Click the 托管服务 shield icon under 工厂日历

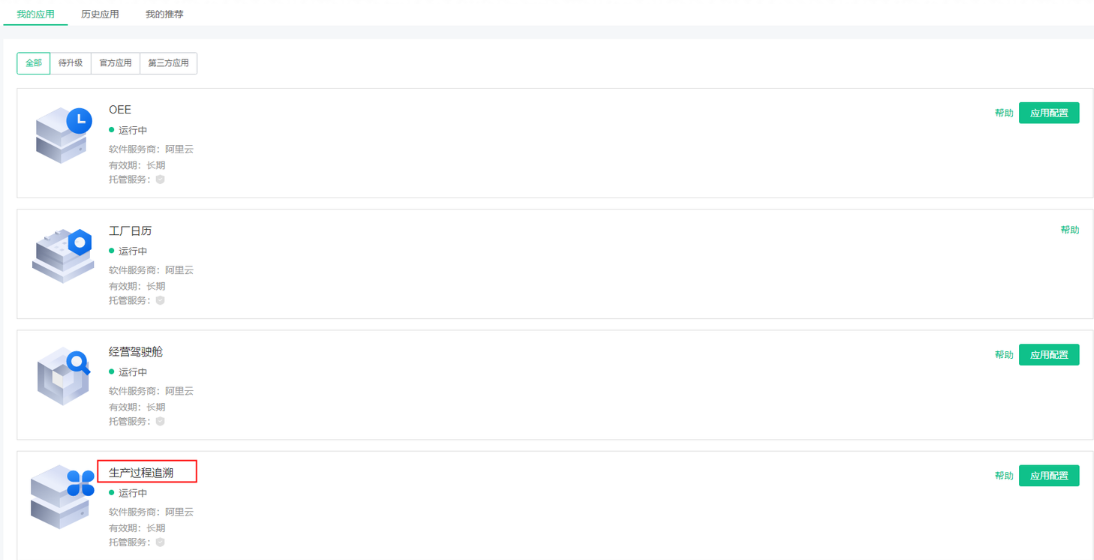pyautogui.click(x=160, y=301)
